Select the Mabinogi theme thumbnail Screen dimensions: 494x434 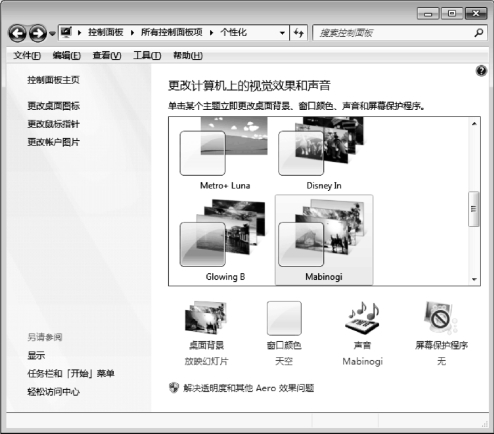coord(323,240)
